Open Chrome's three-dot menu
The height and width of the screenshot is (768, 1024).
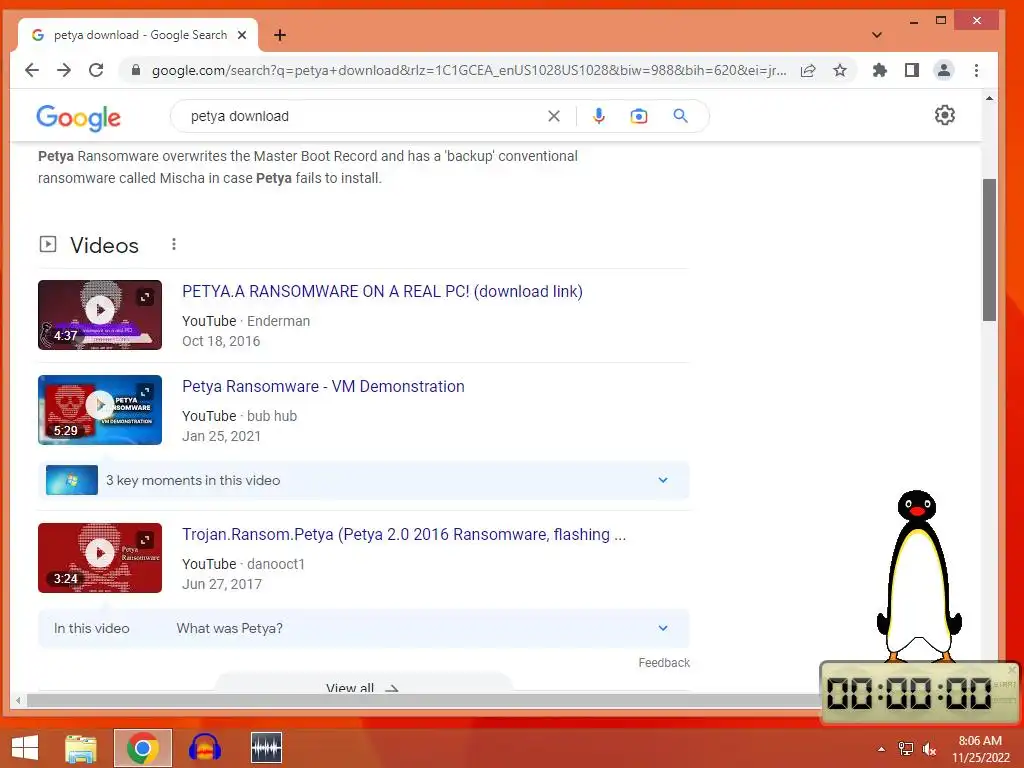pos(976,70)
